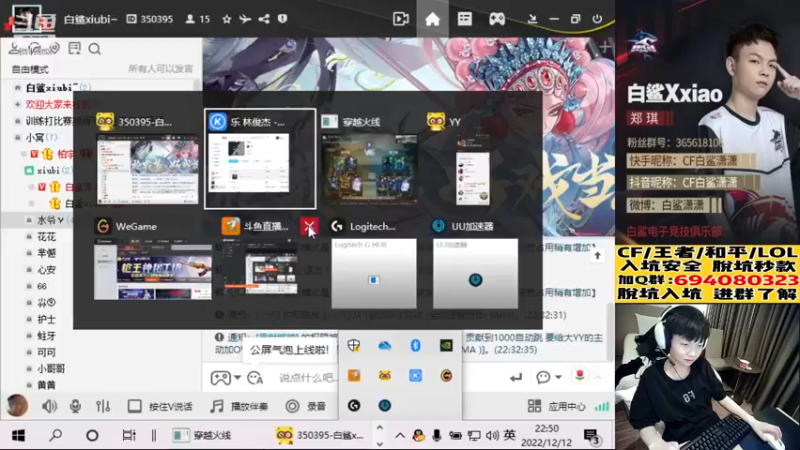Open the Windows Start menu
The image size is (800, 450).
click(18, 435)
